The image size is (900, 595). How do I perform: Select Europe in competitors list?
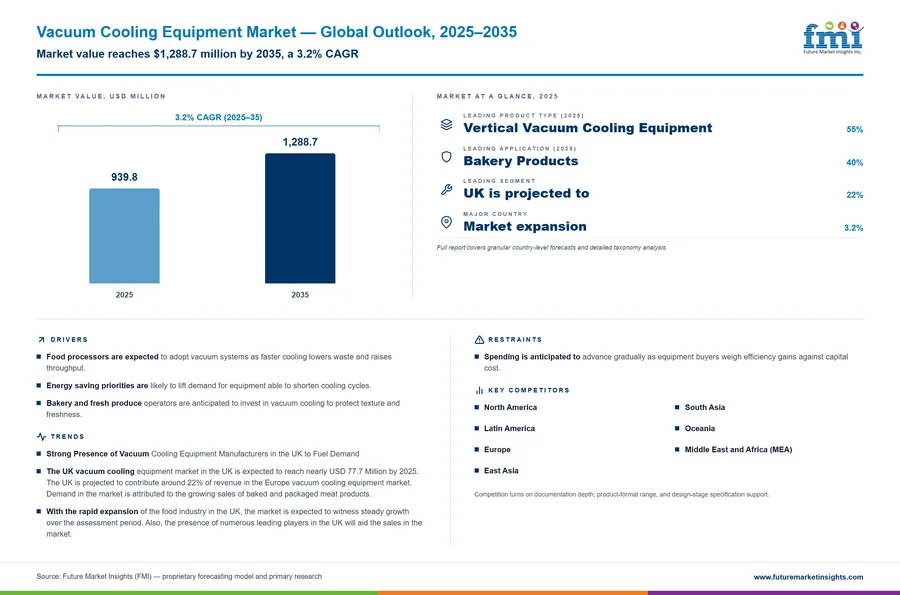point(497,450)
